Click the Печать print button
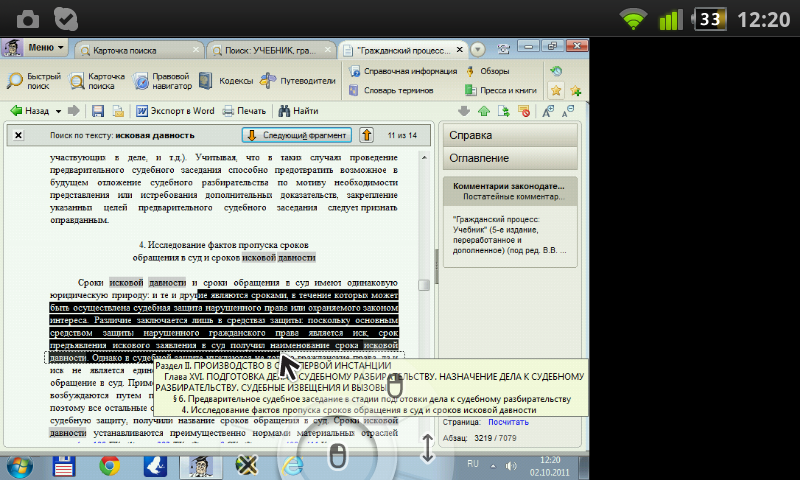This screenshot has height=480, width=800. click(x=244, y=111)
